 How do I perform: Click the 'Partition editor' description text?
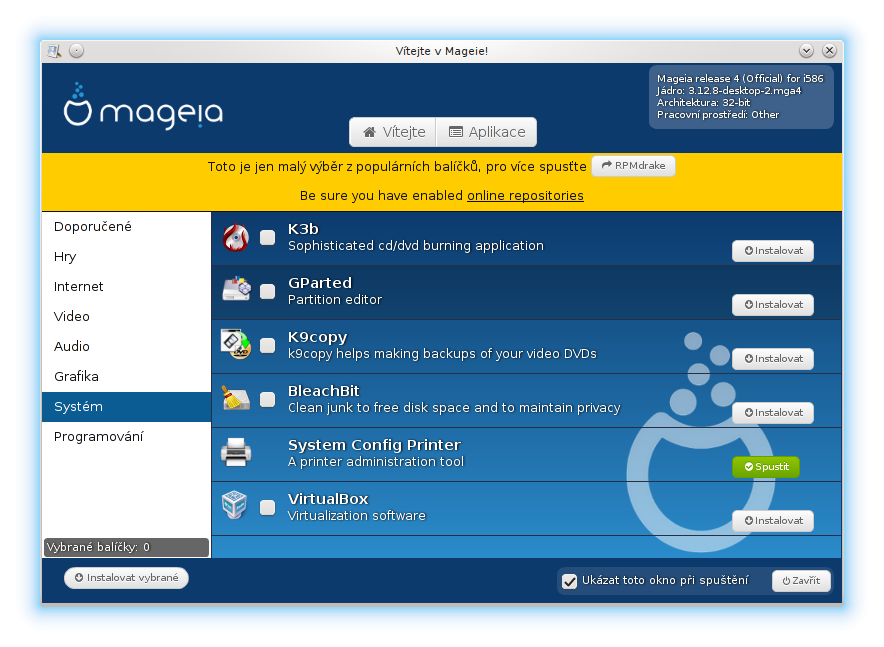335,300
